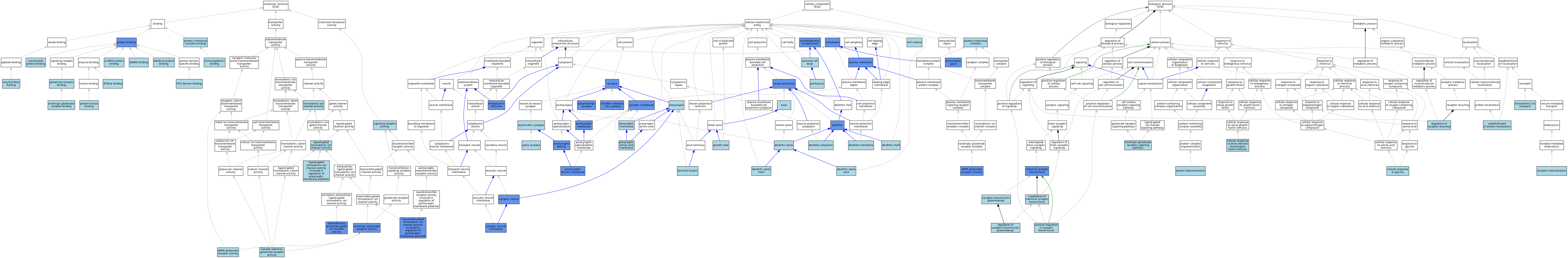Viewport: 1568px width, 258px height.
Task: Click the 'molecular transducer activity' node
Action: tap(332, 24)
